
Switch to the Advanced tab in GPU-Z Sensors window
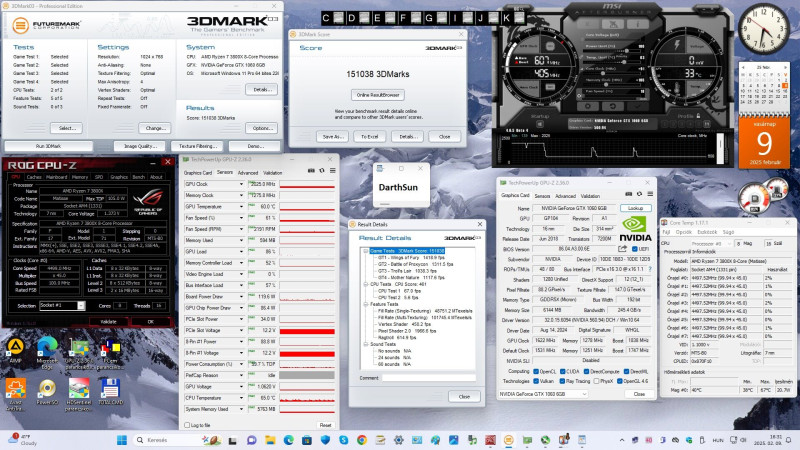coord(248,173)
